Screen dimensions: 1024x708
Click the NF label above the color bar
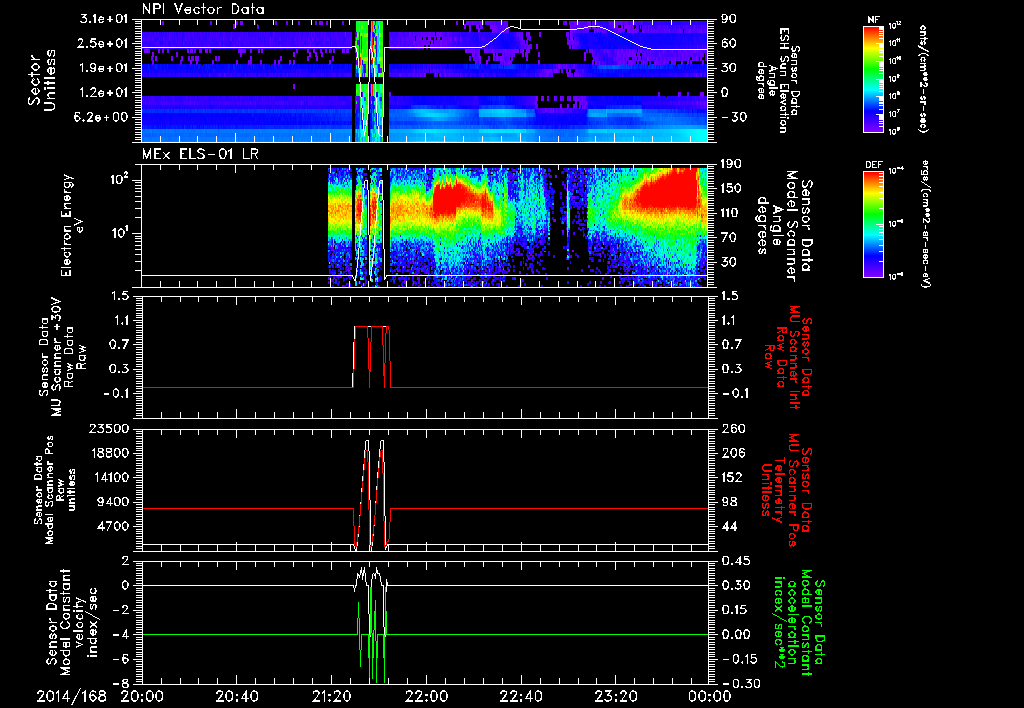click(873, 20)
